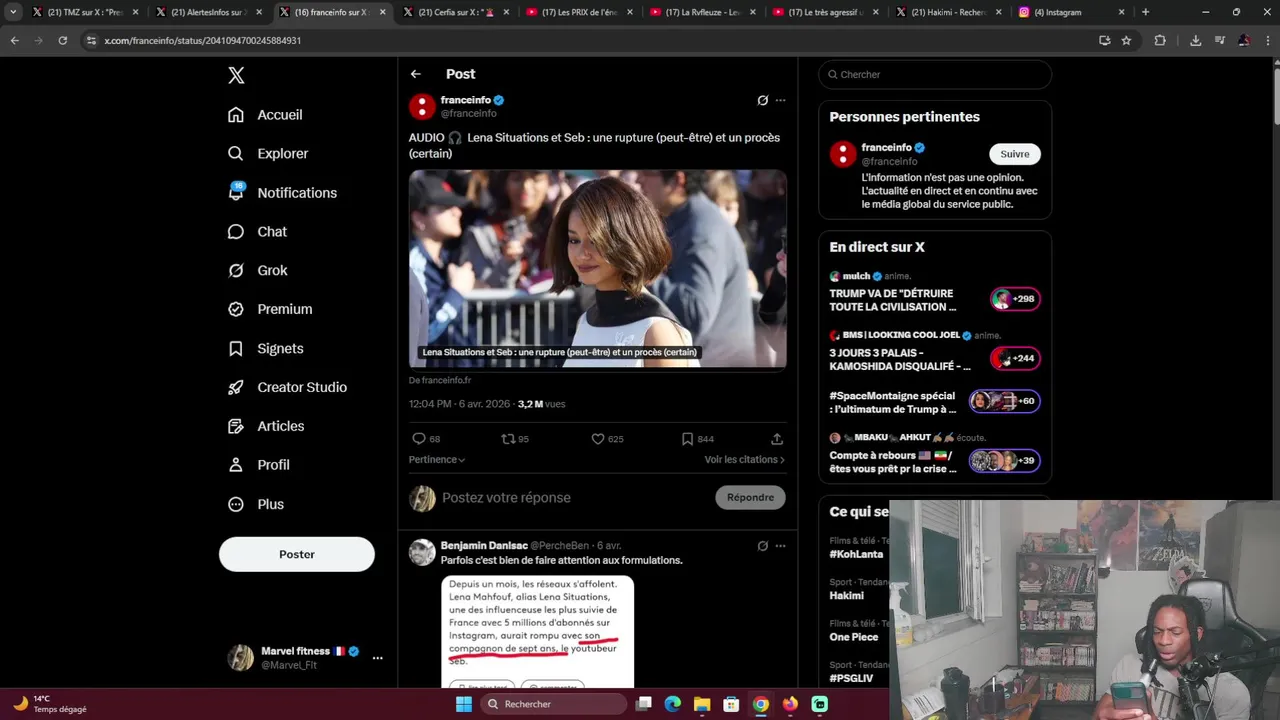Go back with the post back arrow
Viewport: 1280px width, 720px height.
tap(416, 74)
